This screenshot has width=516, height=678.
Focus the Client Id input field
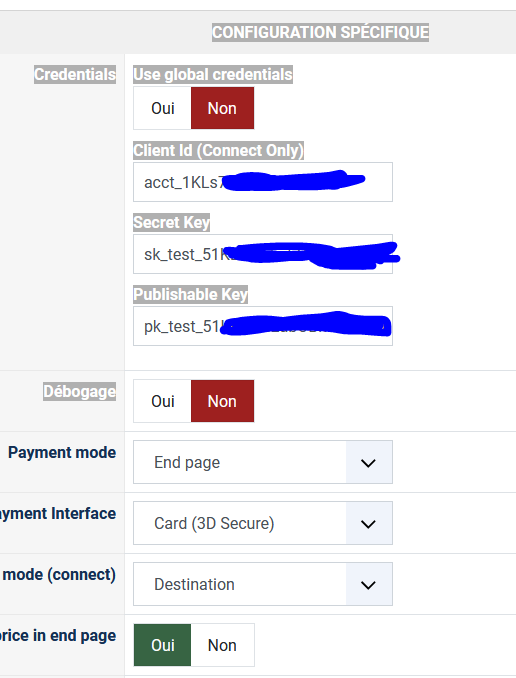point(263,182)
